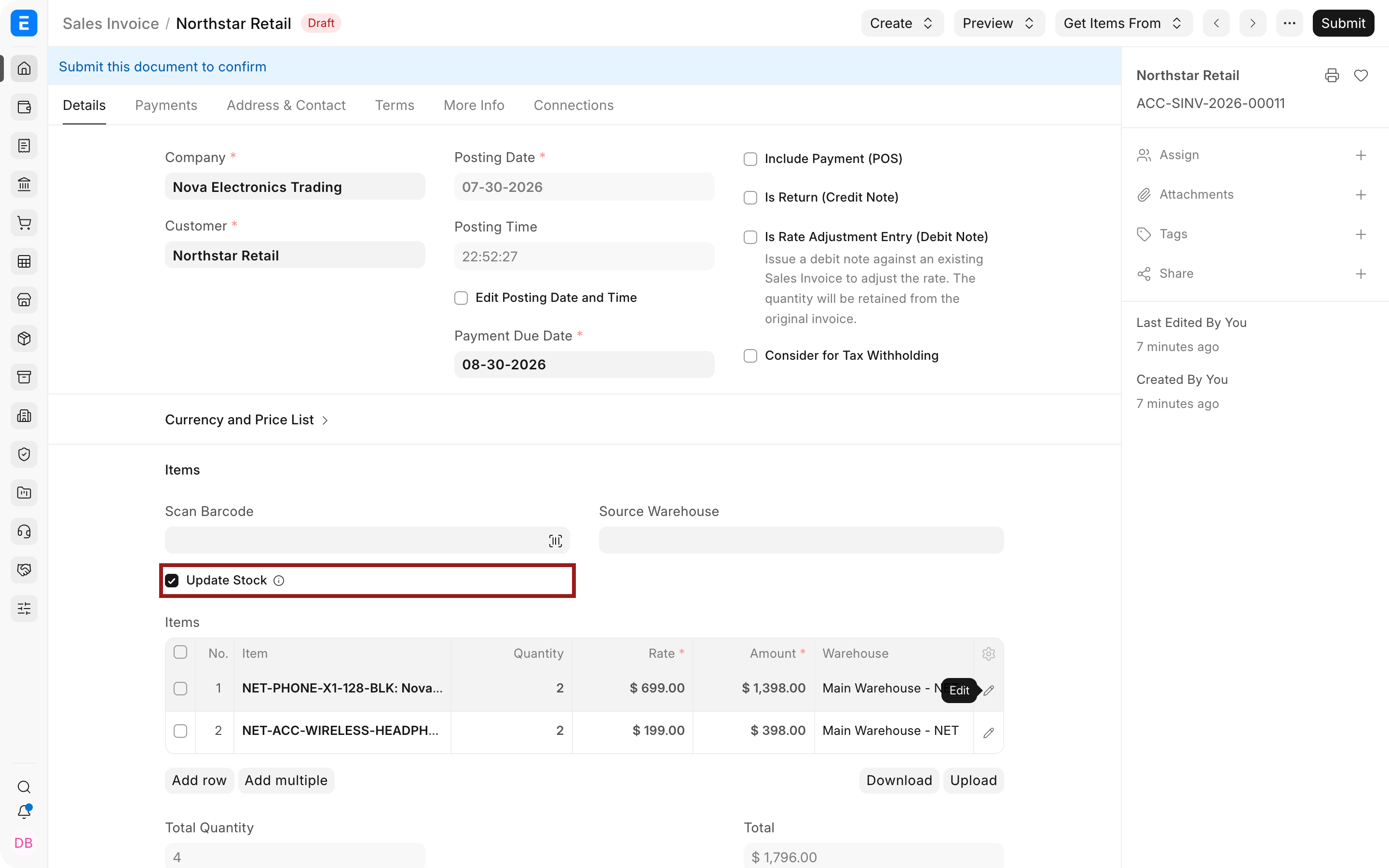Open the Preview dropdown
The height and width of the screenshot is (868, 1389).
(x=999, y=23)
